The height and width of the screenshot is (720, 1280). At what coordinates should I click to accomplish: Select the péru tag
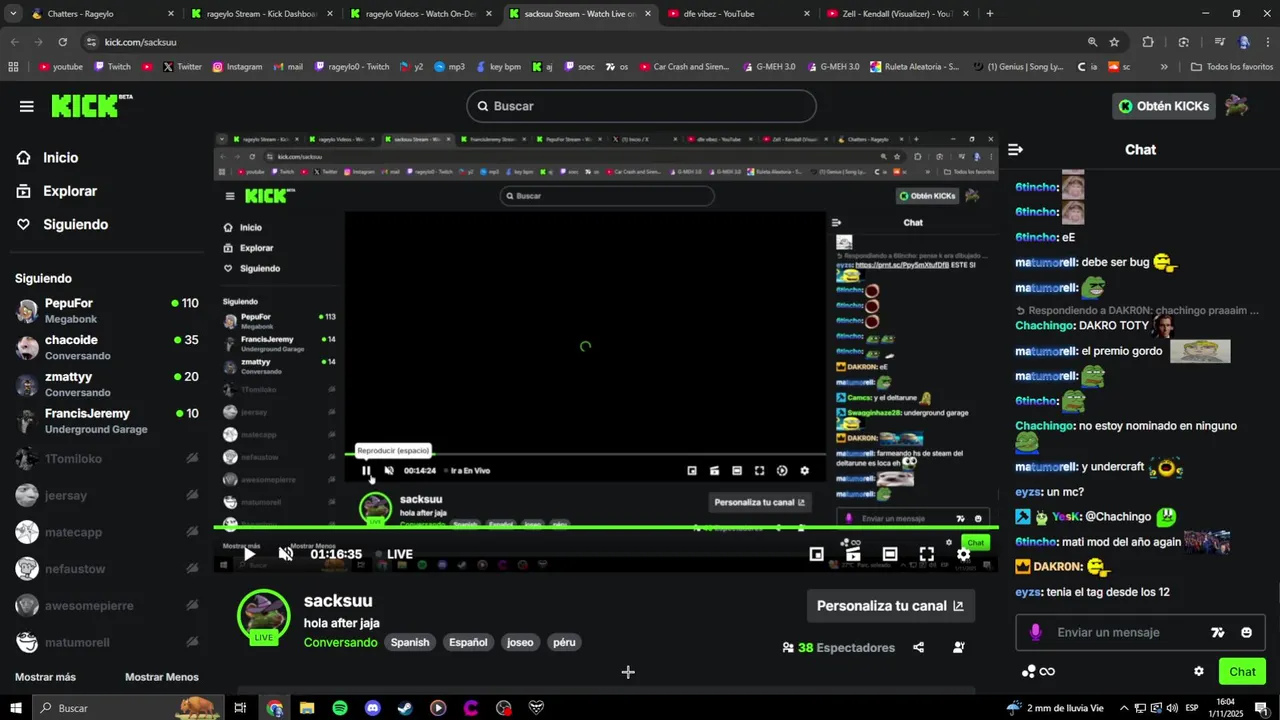tap(564, 642)
